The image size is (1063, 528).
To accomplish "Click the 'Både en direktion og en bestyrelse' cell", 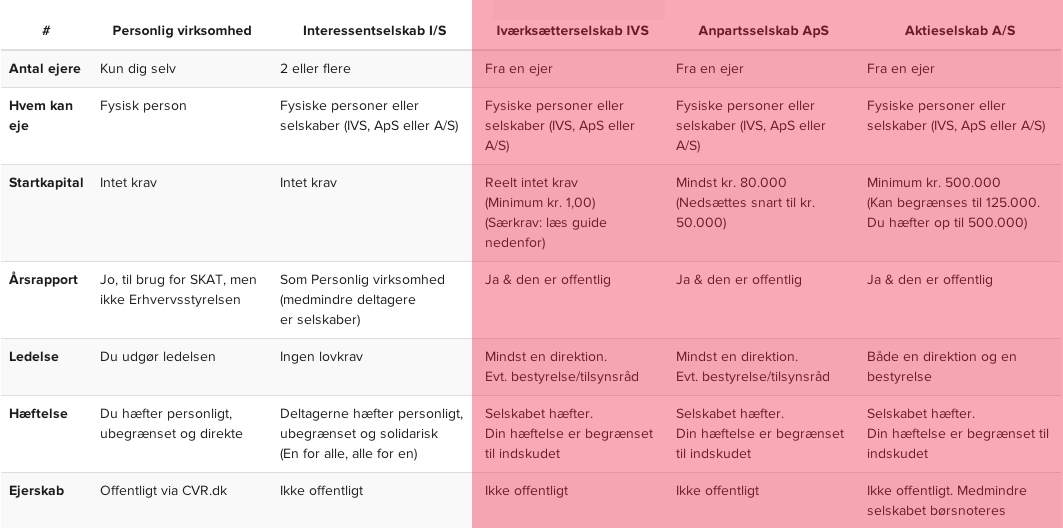I will pyautogui.click(x=941, y=367).
